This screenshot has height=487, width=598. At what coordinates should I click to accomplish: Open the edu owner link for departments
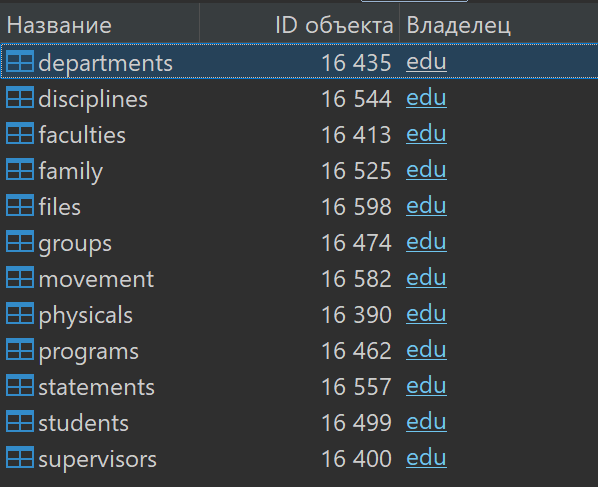426,62
